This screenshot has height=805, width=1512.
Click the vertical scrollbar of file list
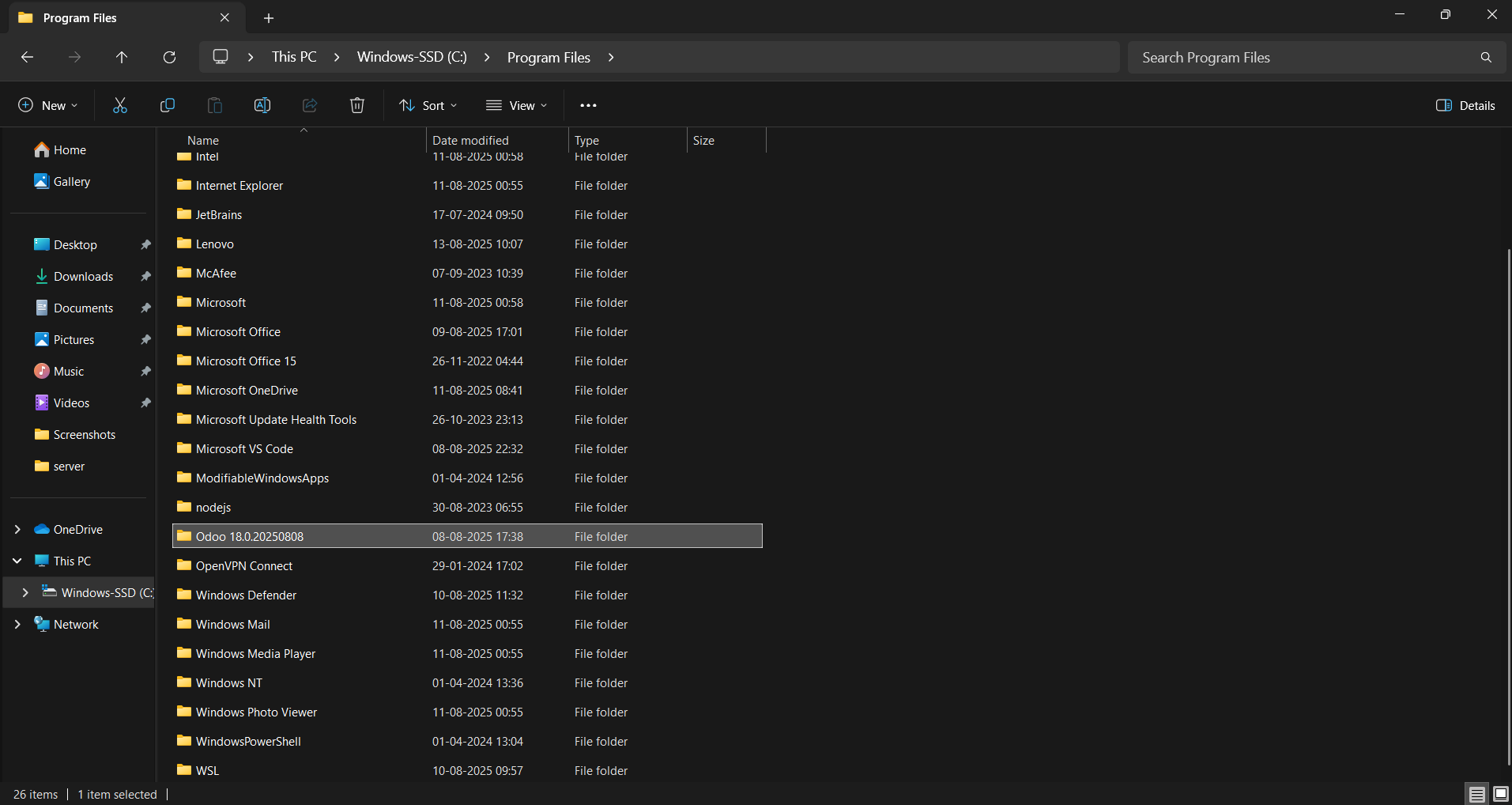pos(1509,506)
